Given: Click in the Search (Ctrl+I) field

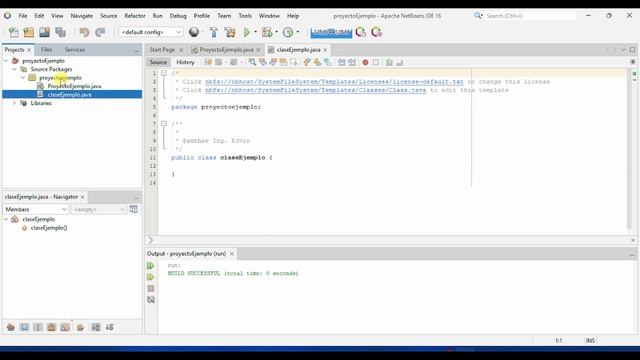Looking at the screenshot, I should click(530, 16).
